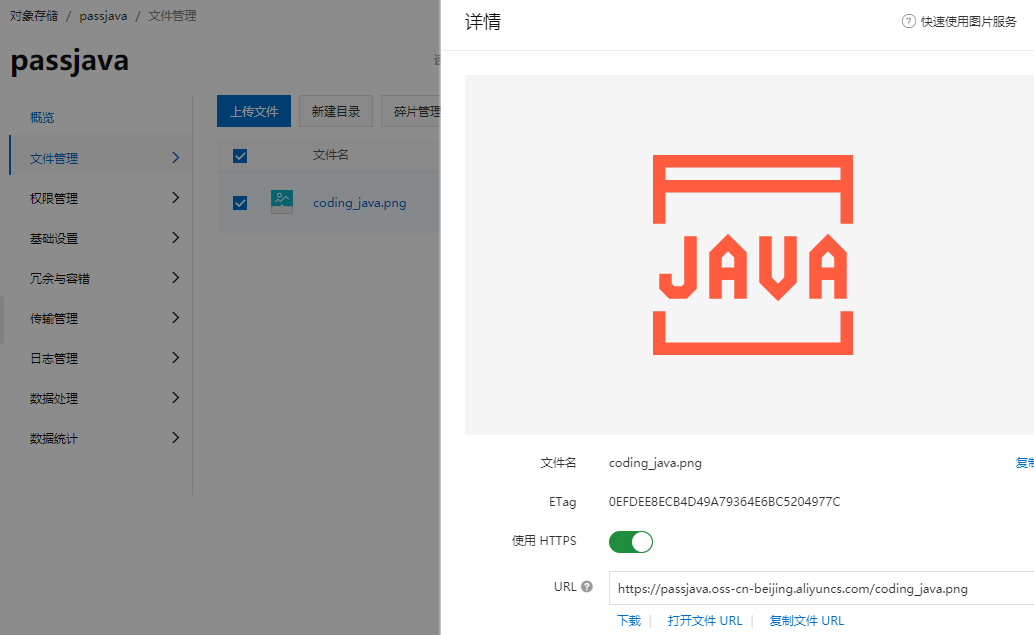Viewport: 1034px width, 635px height.
Task: Click the Java logo preview image
Action: (752, 255)
